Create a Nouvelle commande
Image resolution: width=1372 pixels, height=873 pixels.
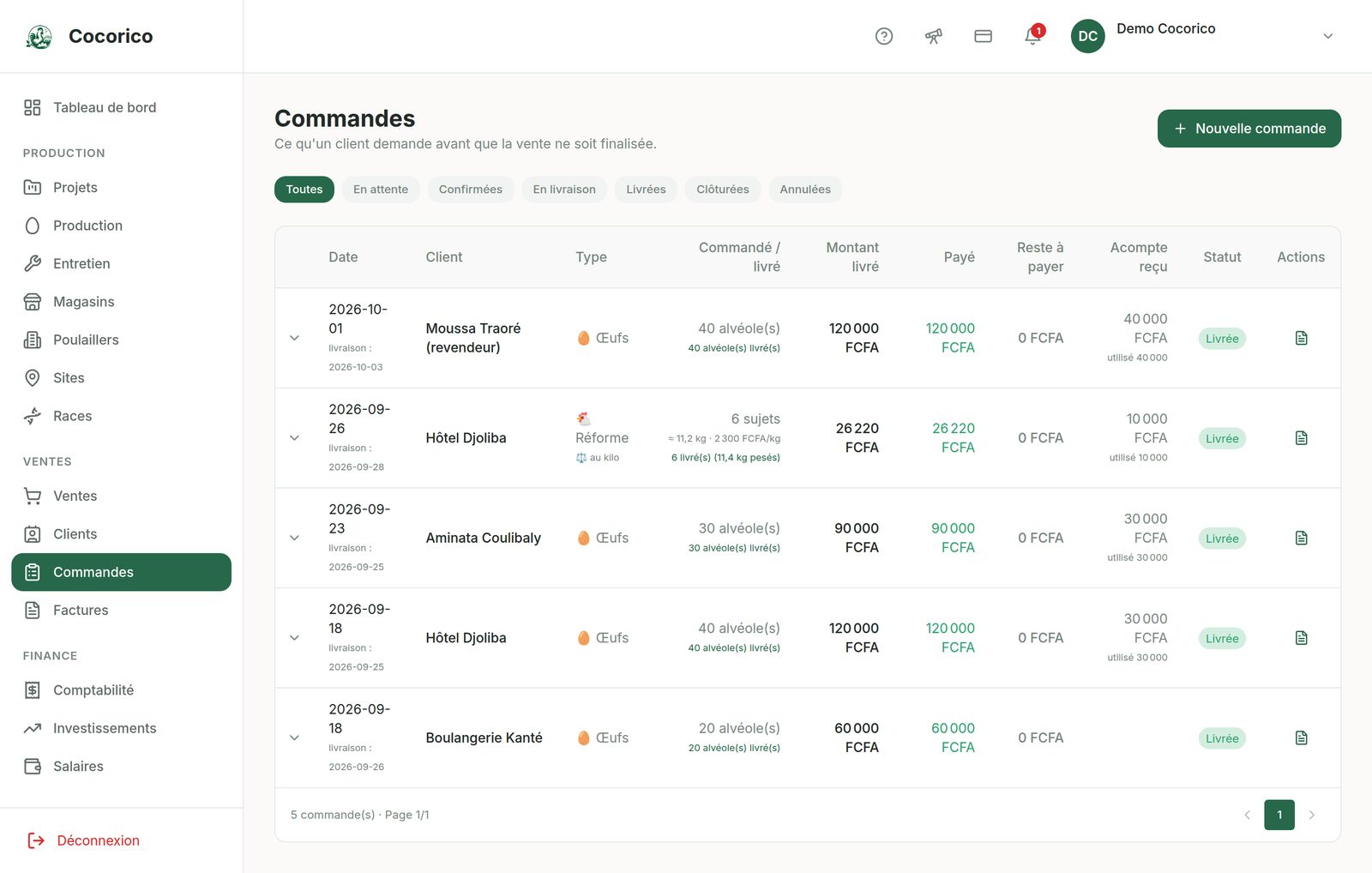(1249, 129)
